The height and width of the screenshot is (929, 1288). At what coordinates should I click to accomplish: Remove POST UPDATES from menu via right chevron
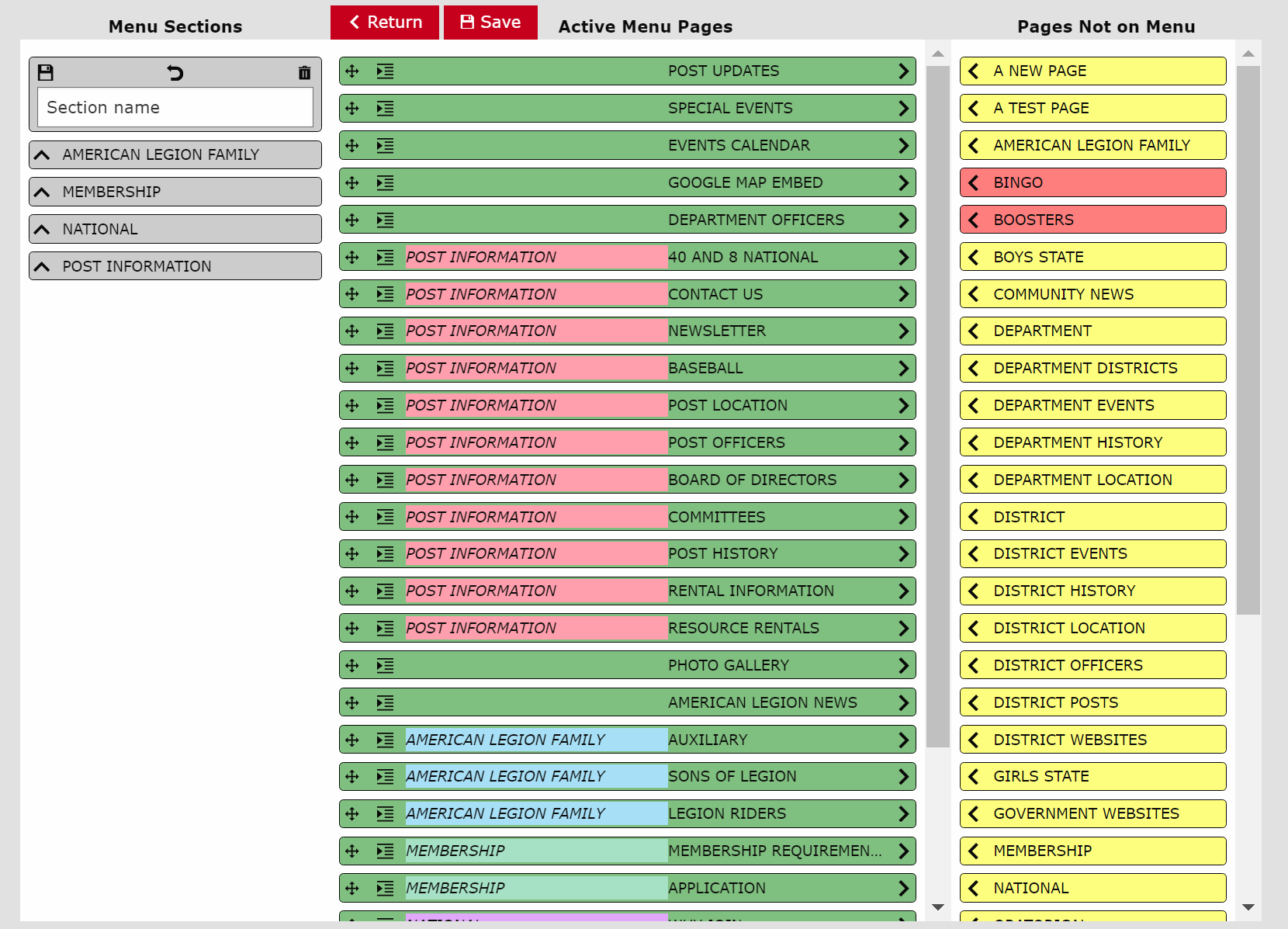point(903,71)
